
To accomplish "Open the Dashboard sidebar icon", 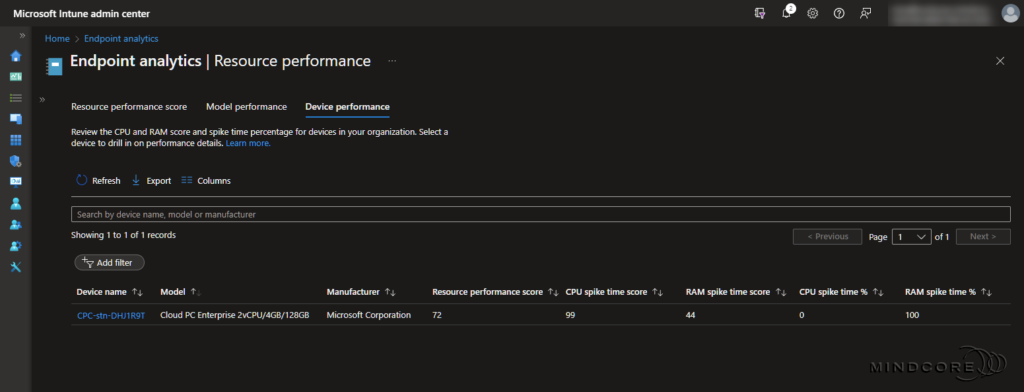I will coord(16,76).
